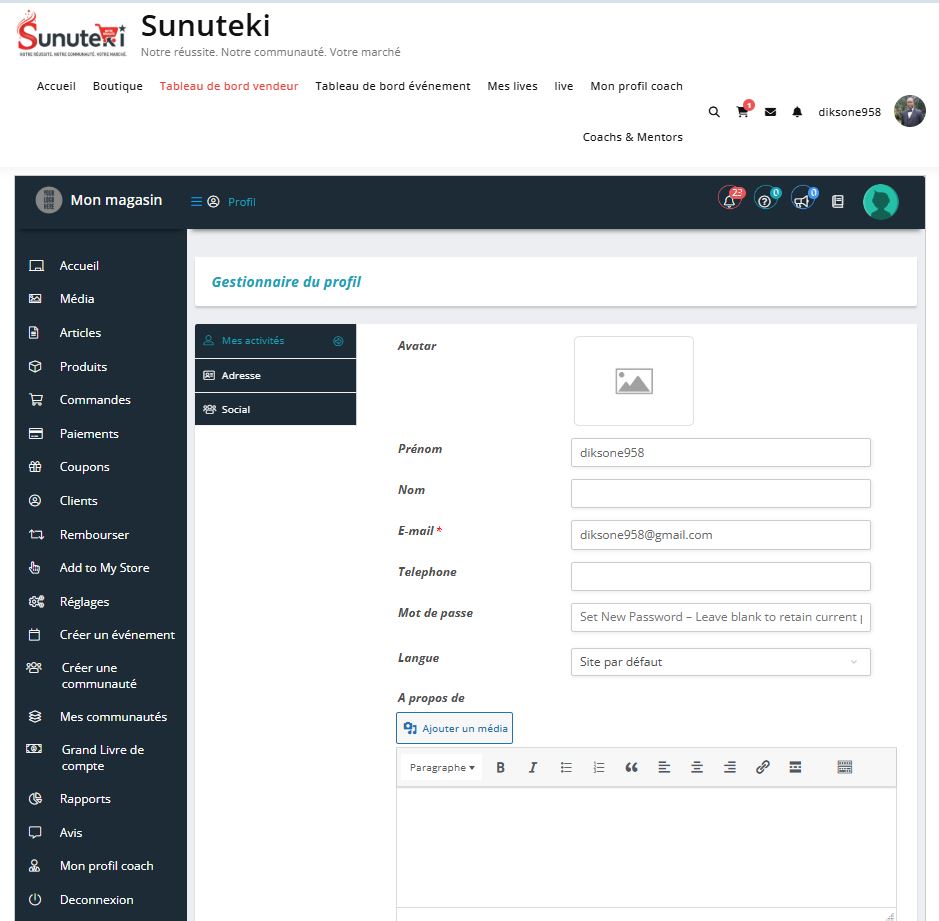Open the shopping cart with 1 item
This screenshot has width=939, height=921.
coord(742,112)
